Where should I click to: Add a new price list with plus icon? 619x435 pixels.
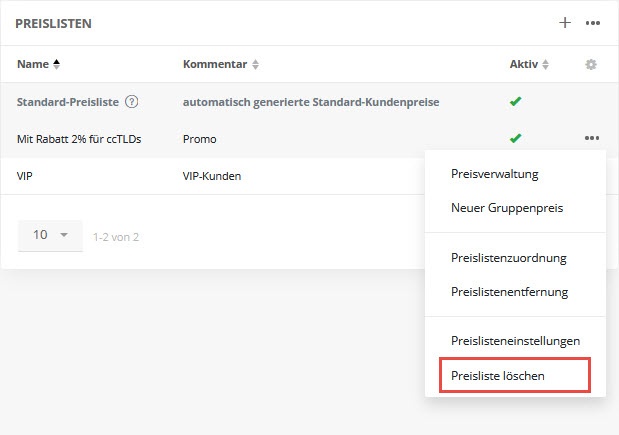pos(565,23)
